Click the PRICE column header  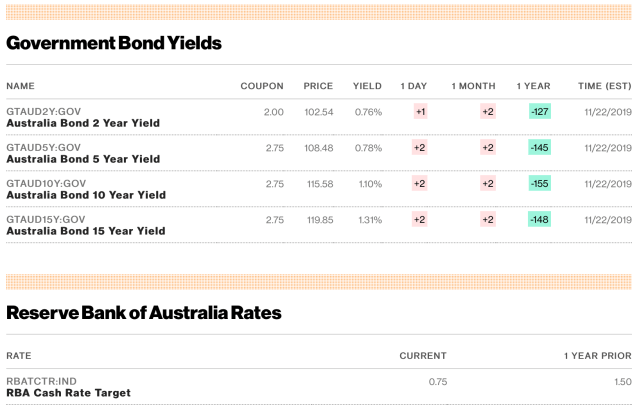(x=318, y=86)
